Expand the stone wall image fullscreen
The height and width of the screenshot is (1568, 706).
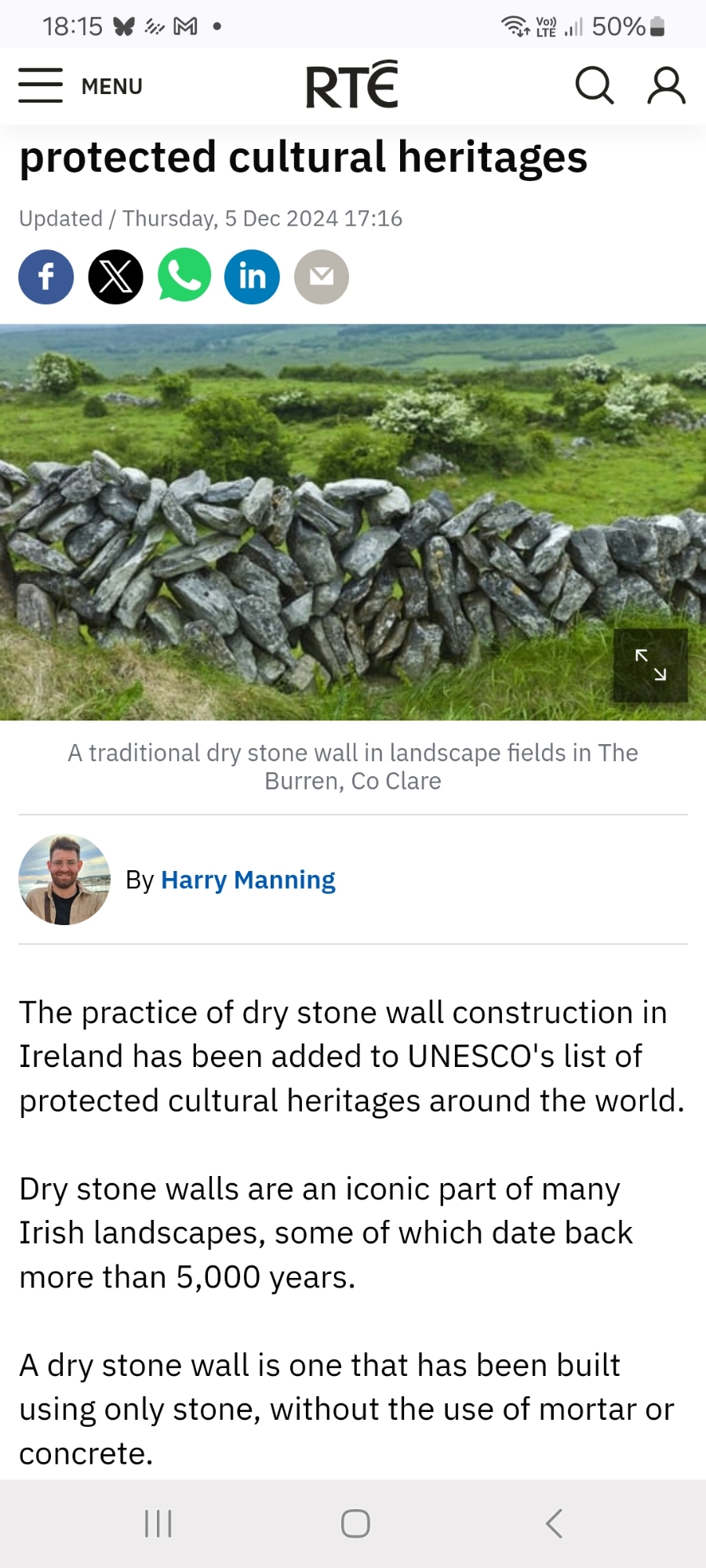pyautogui.click(x=650, y=665)
